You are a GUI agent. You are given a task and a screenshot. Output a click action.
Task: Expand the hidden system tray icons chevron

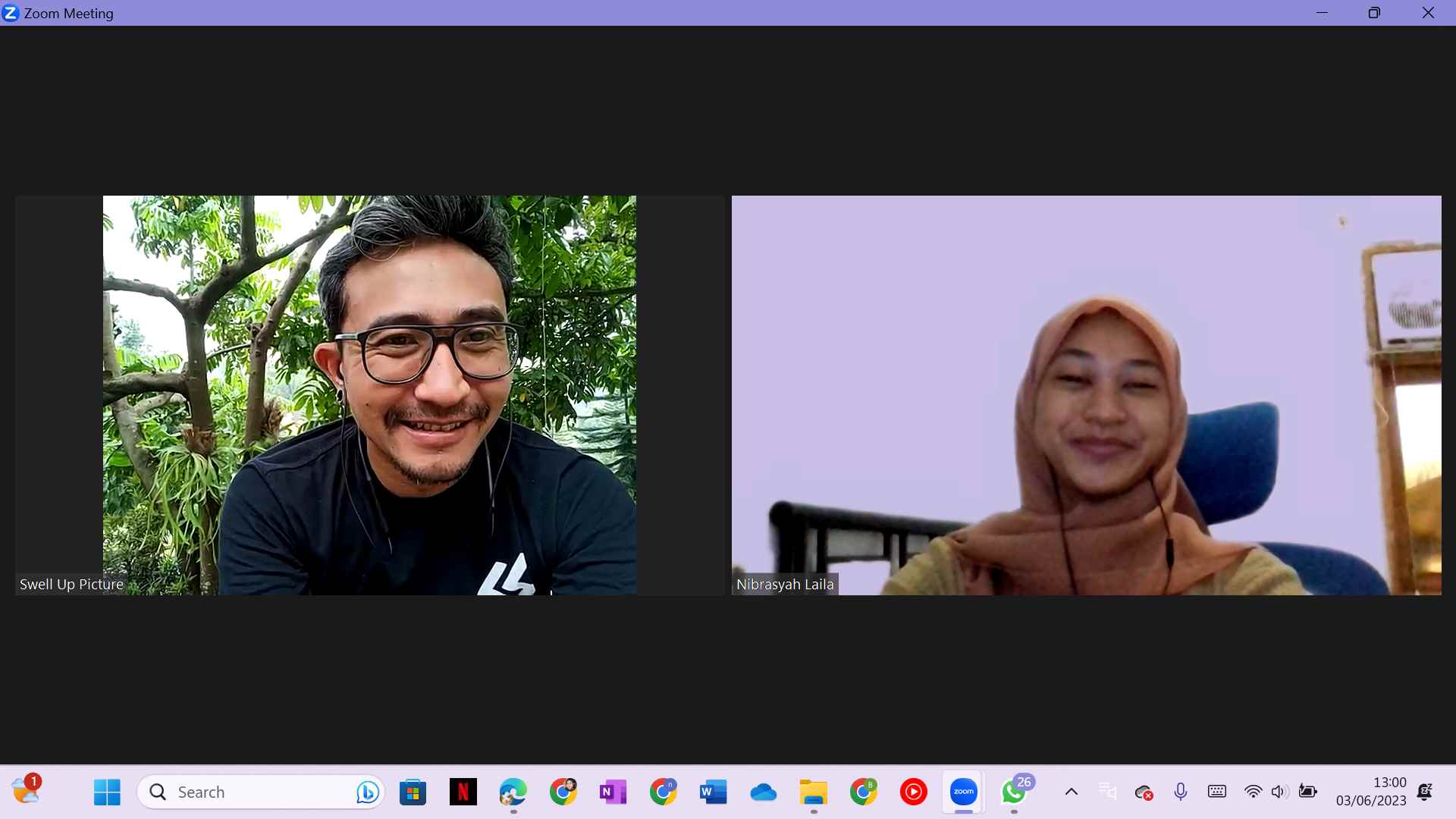click(x=1071, y=792)
